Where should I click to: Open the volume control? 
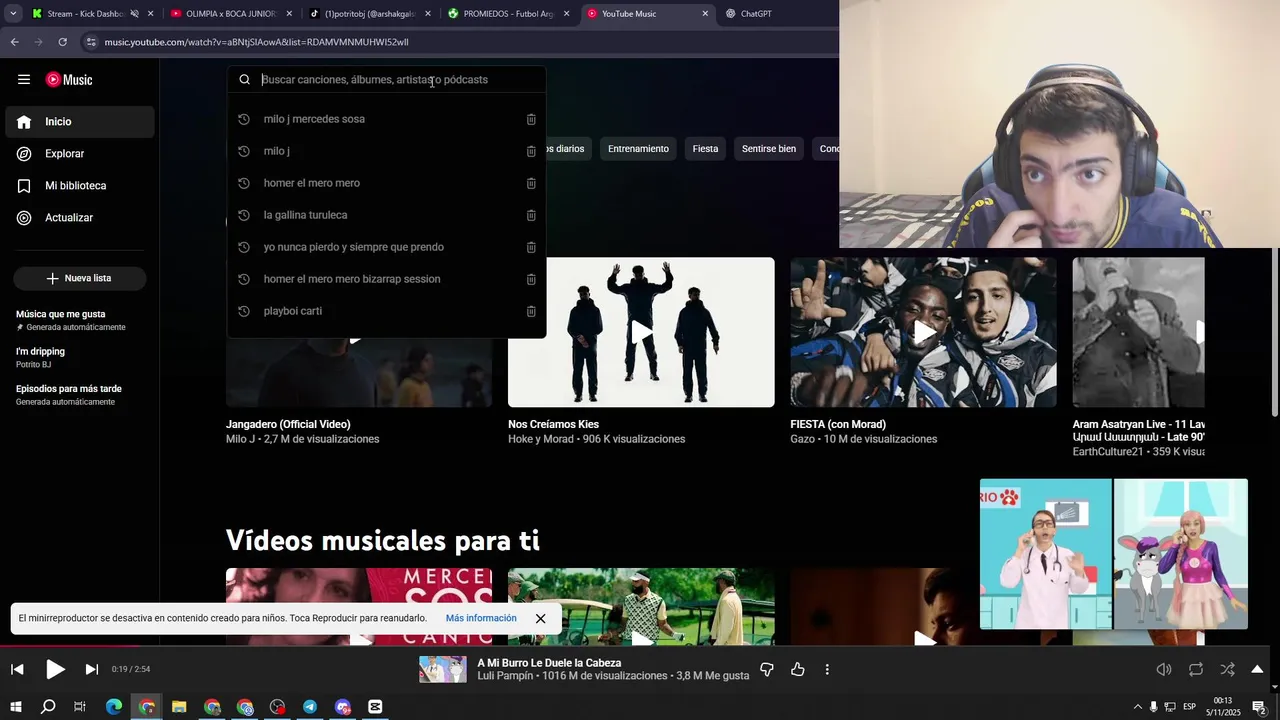[x=1164, y=669]
